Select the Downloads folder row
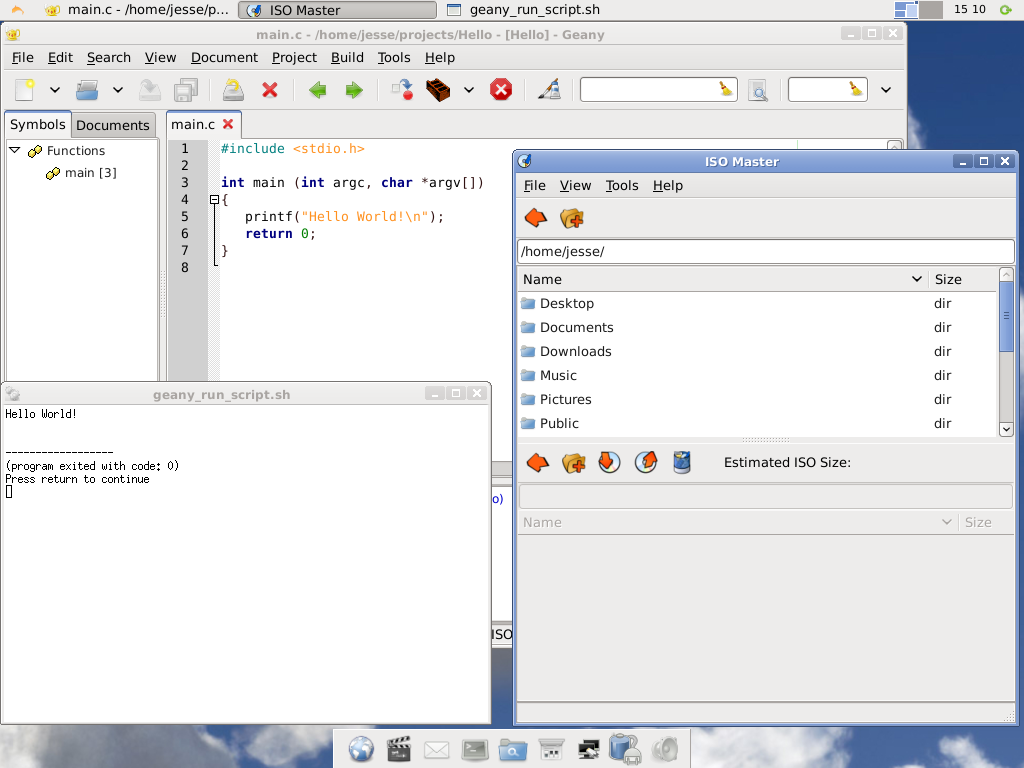 tap(758, 351)
